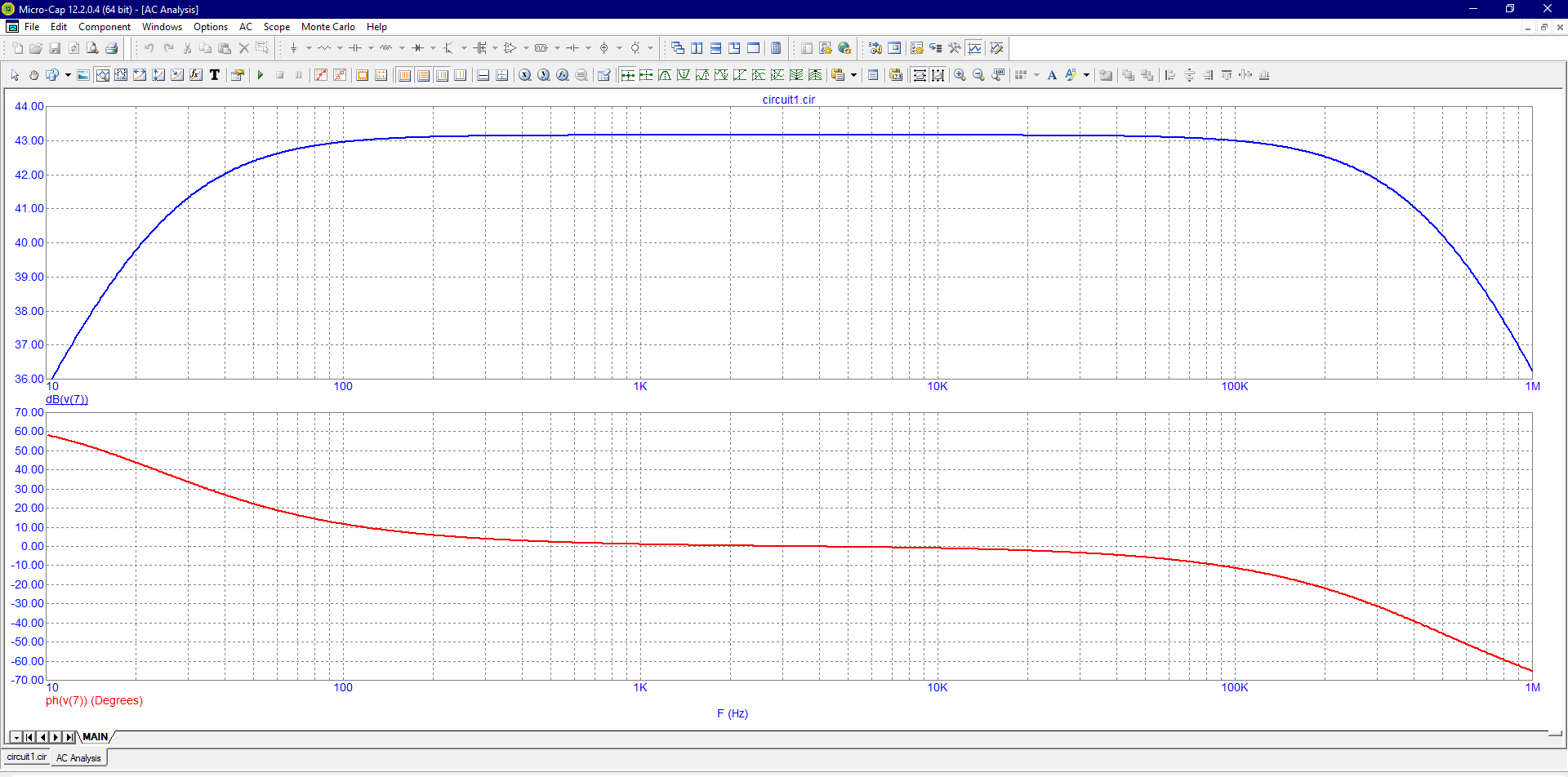The image size is (1568, 777).
Task: Toggle the analysis plot button in top toolbar
Action: click(974, 48)
